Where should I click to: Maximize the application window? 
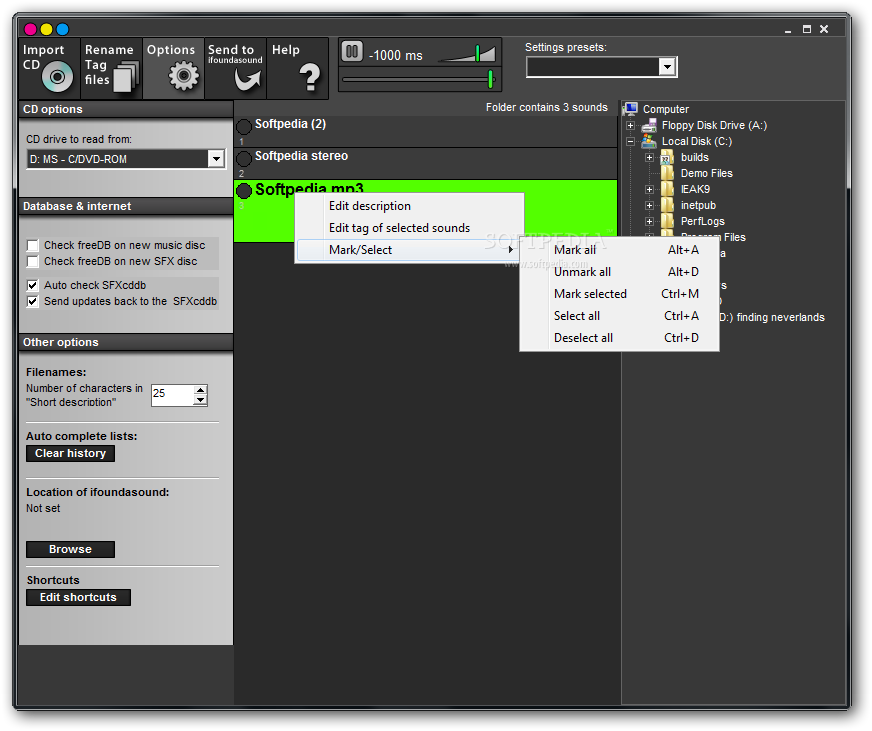tap(807, 29)
